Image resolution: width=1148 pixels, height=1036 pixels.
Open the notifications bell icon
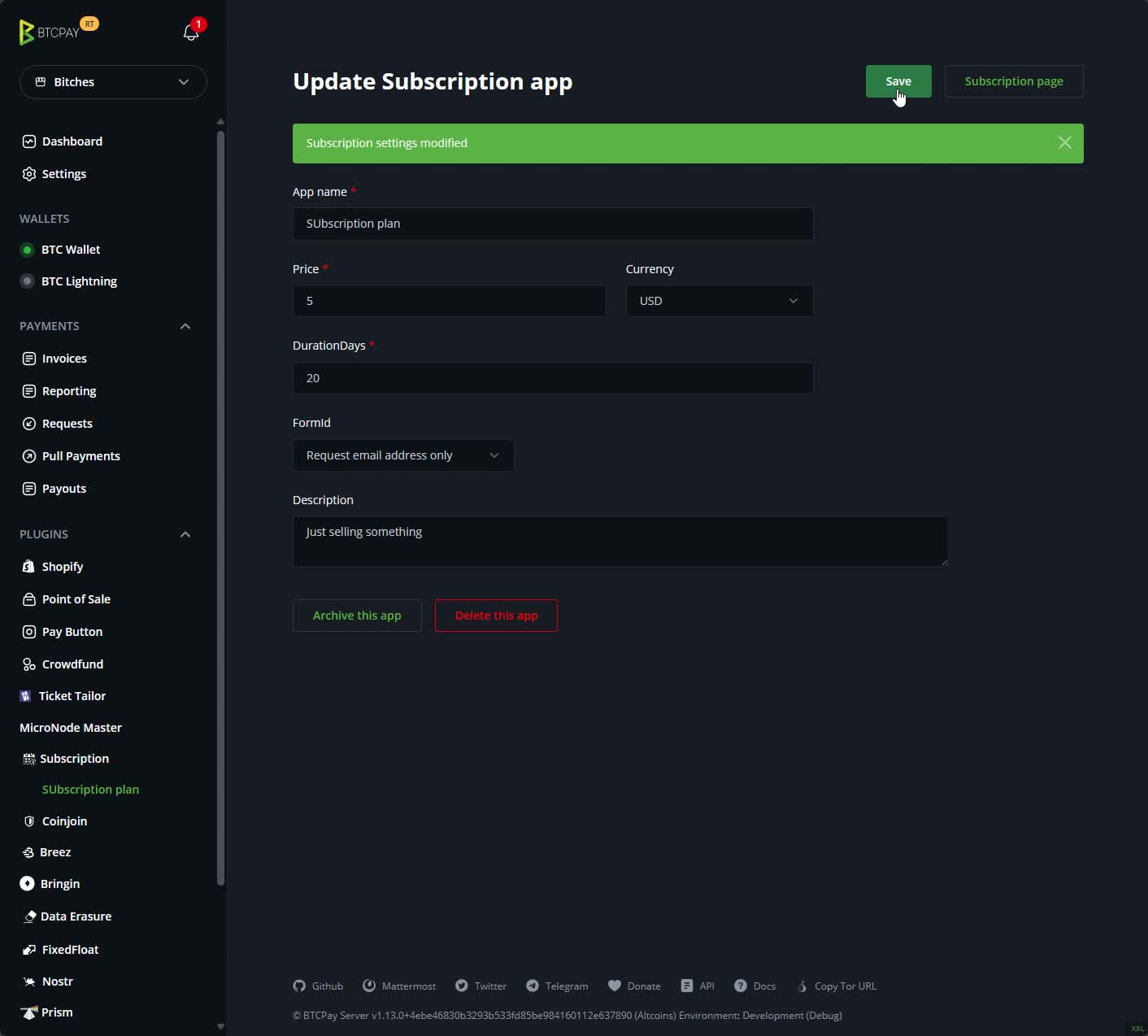(191, 33)
